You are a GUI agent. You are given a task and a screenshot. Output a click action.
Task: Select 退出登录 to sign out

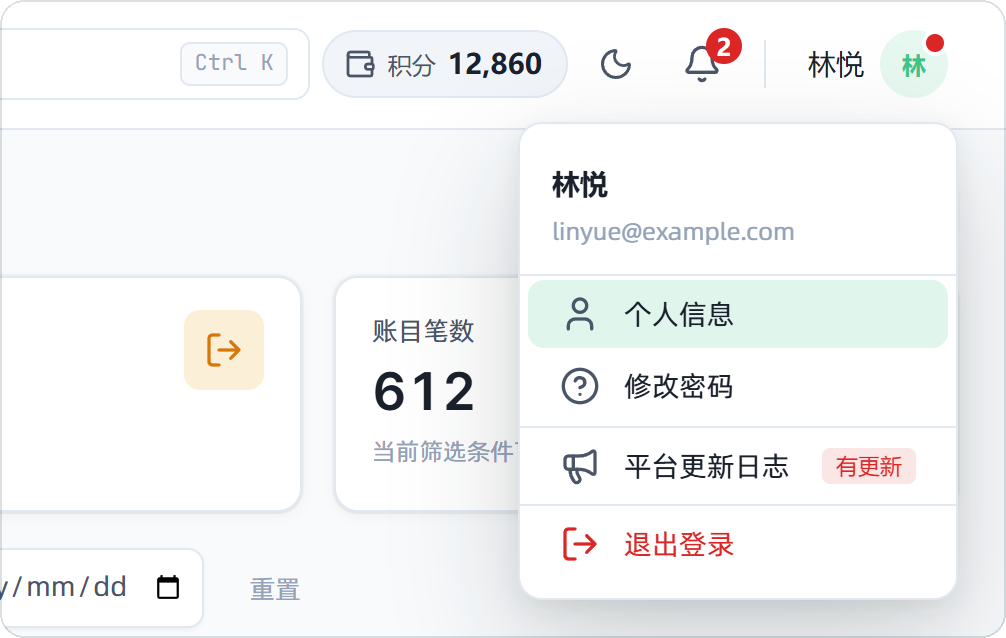pyautogui.click(x=738, y=544)
